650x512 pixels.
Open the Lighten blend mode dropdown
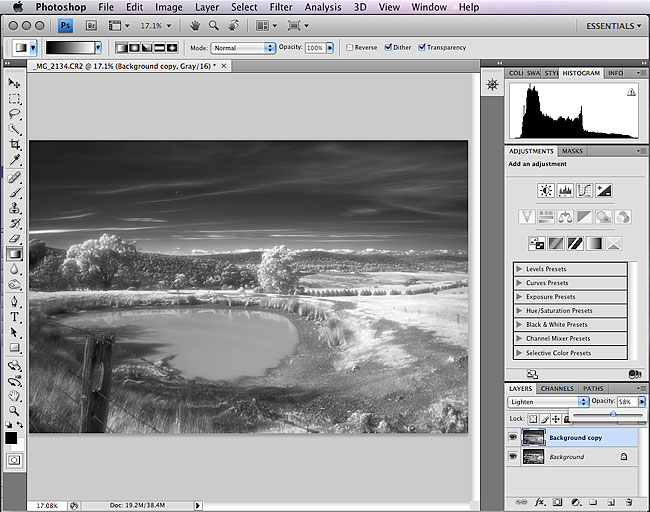coord(545,401)
